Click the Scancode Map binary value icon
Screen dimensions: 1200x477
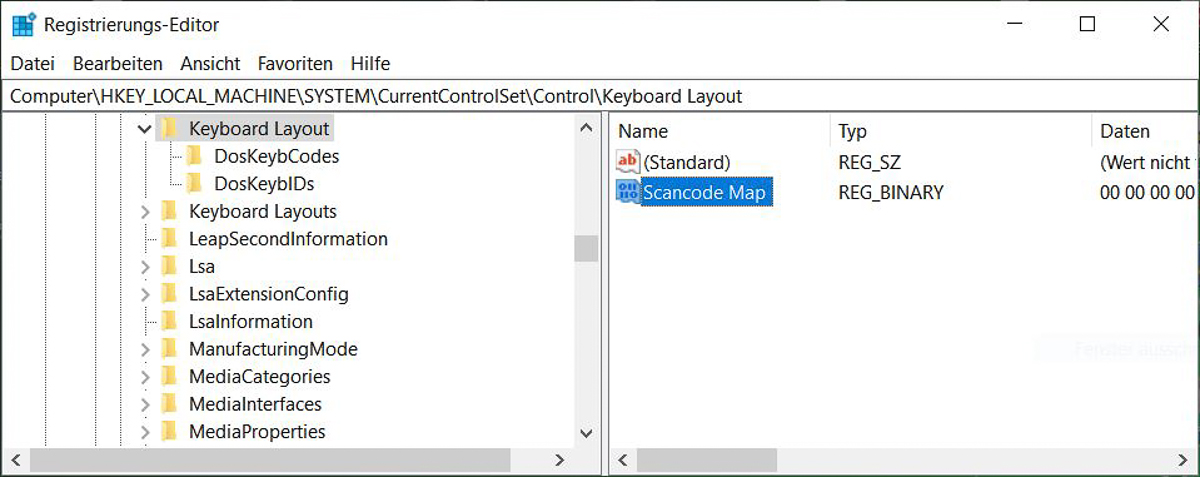628,192
